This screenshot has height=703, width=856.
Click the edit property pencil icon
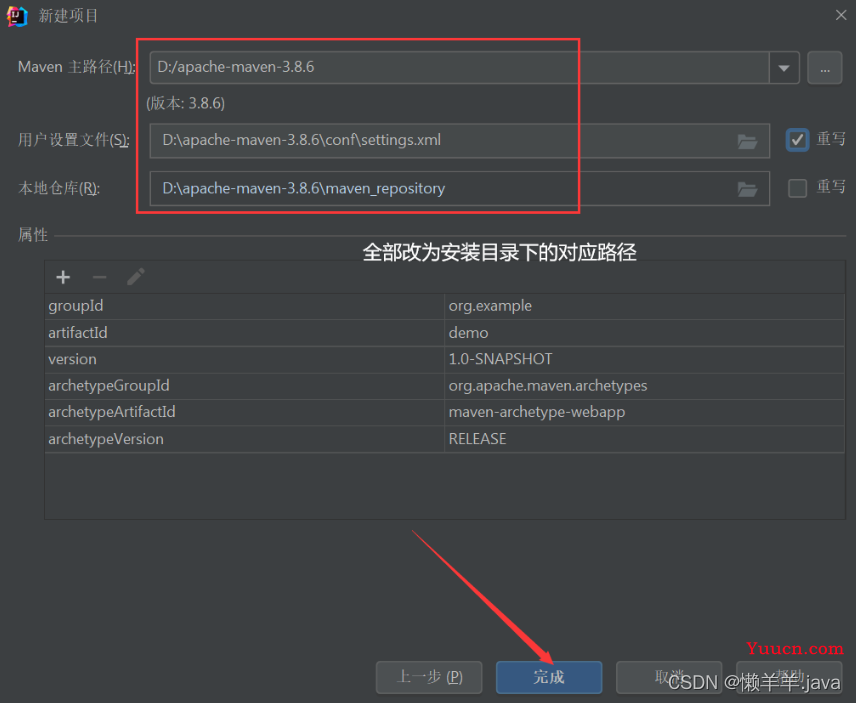click(x=136, y=277)
